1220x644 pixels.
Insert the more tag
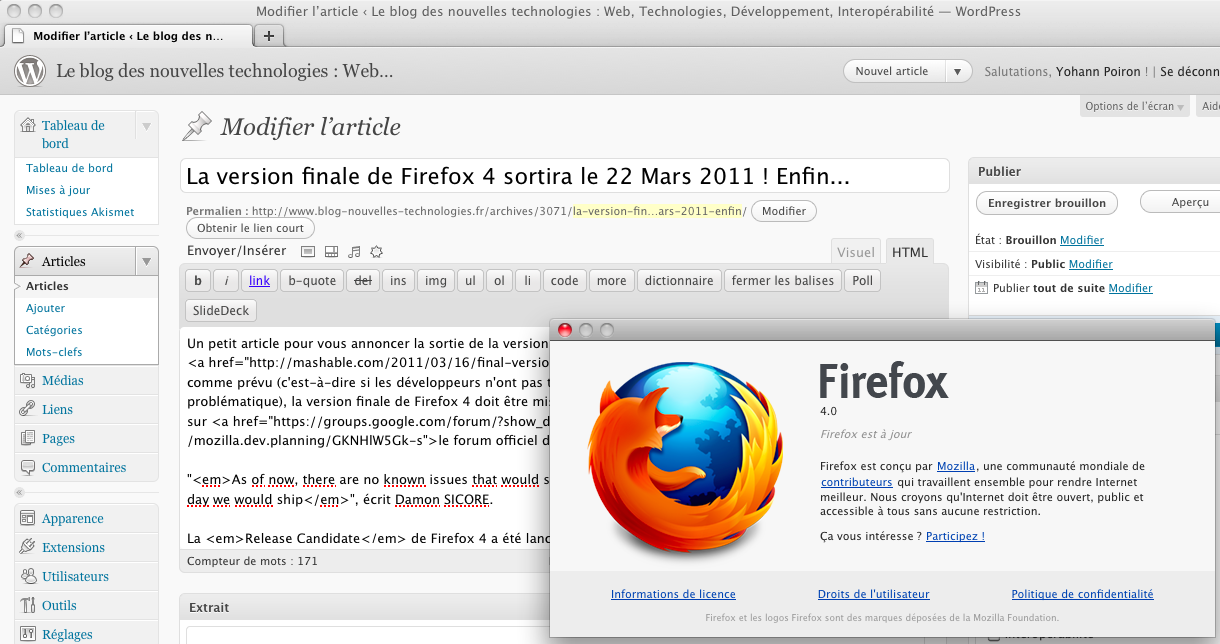[x=611, y=281]
